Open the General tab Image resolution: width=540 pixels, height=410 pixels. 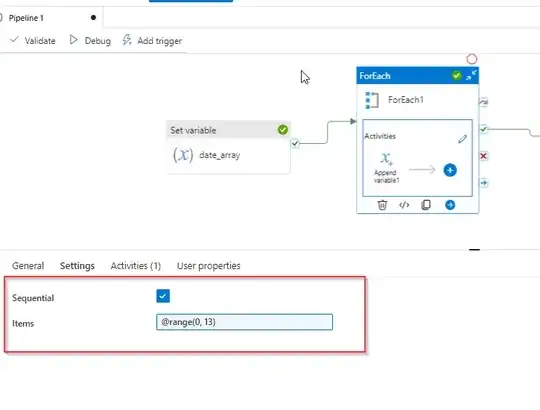coord(28,266)
